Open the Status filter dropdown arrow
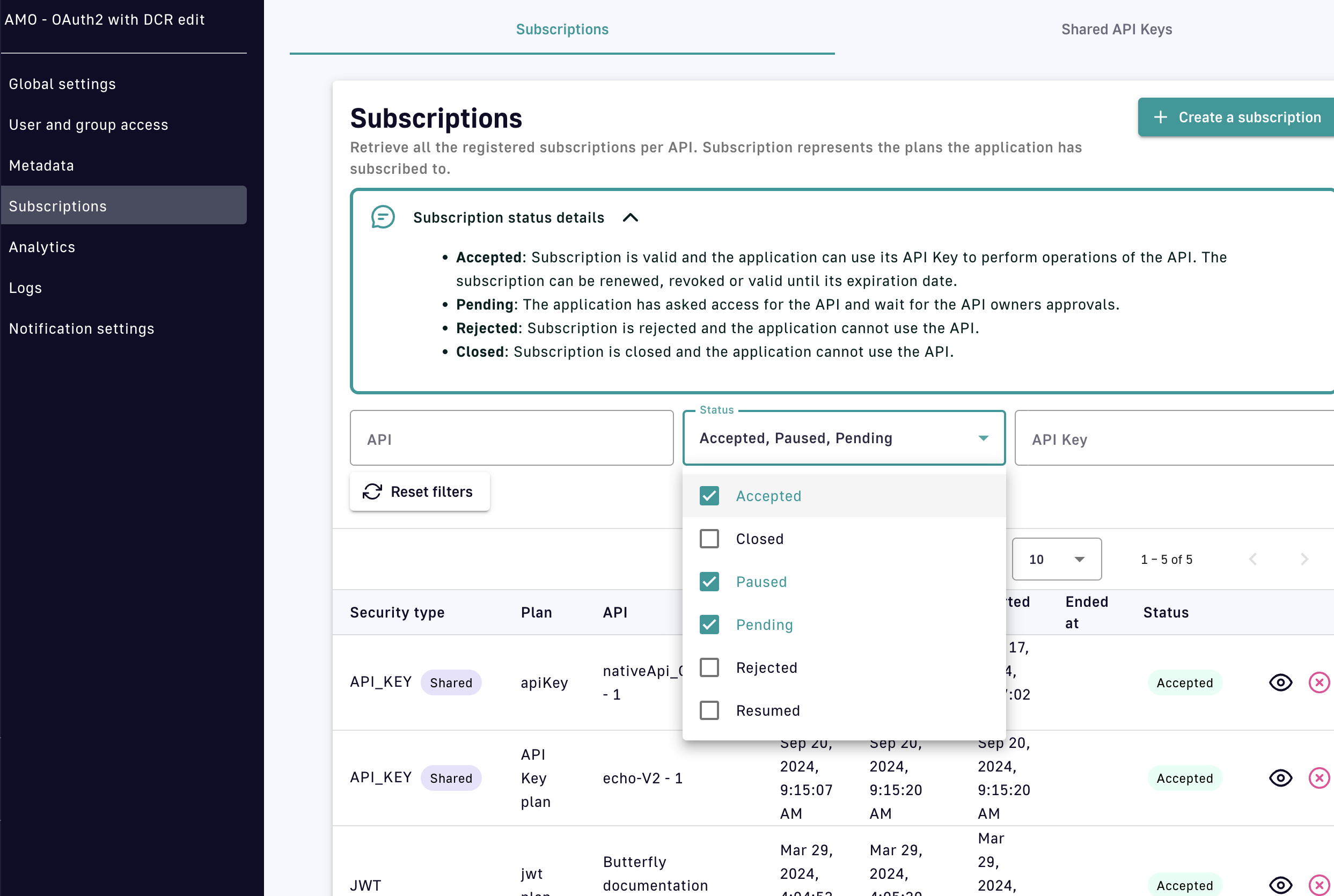 click(x=983, y=438)
